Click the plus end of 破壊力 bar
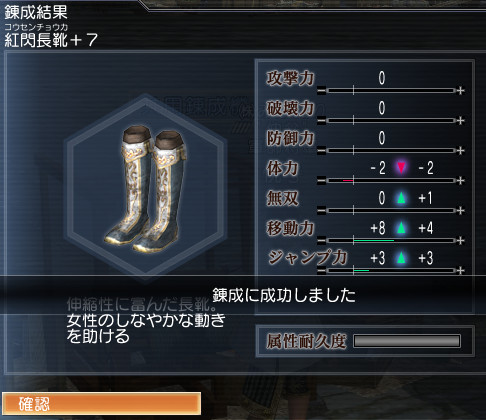This screenshot has height=420, width=486. [460, 120]
